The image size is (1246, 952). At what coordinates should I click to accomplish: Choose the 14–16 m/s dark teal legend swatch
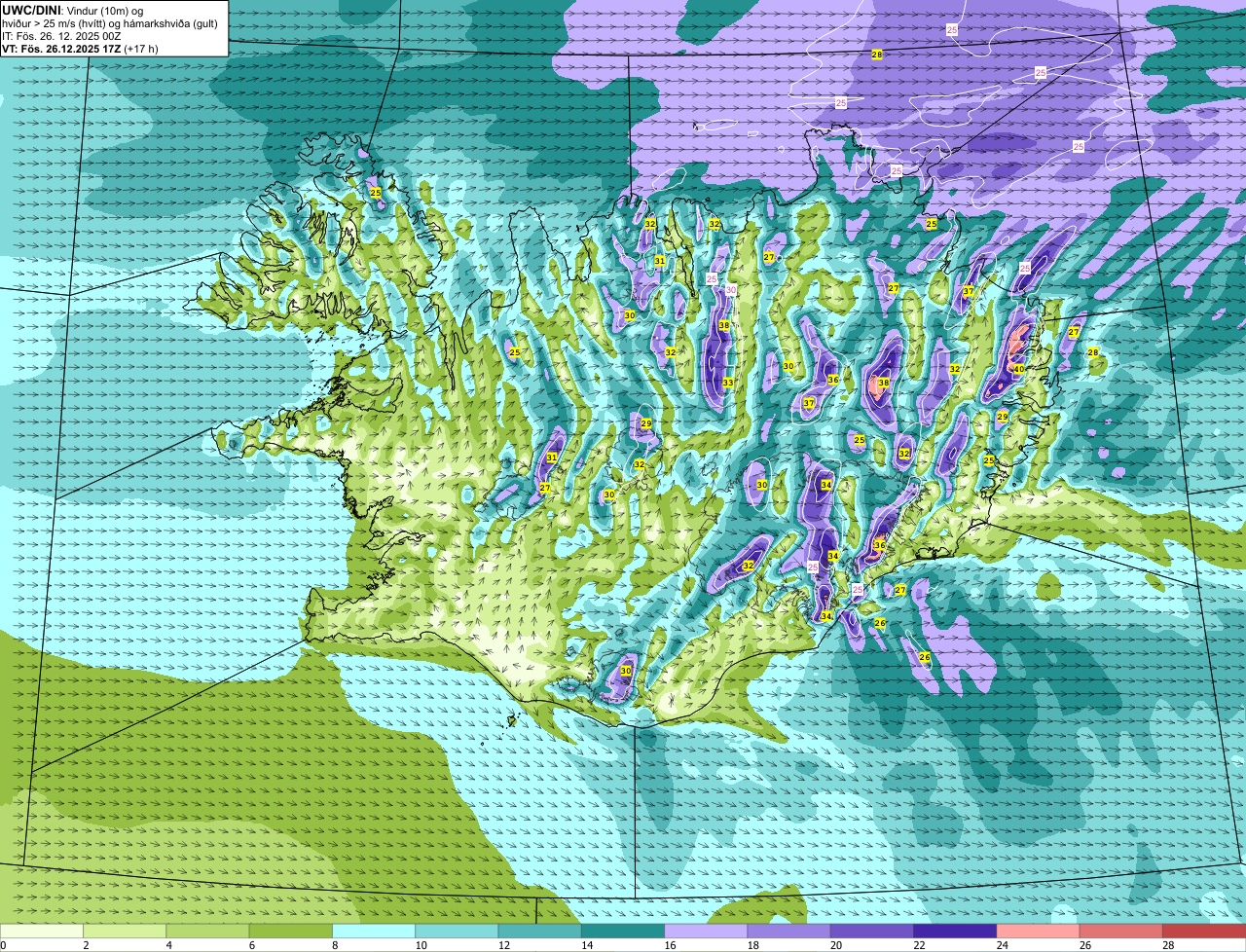click(x=623, y=932)
